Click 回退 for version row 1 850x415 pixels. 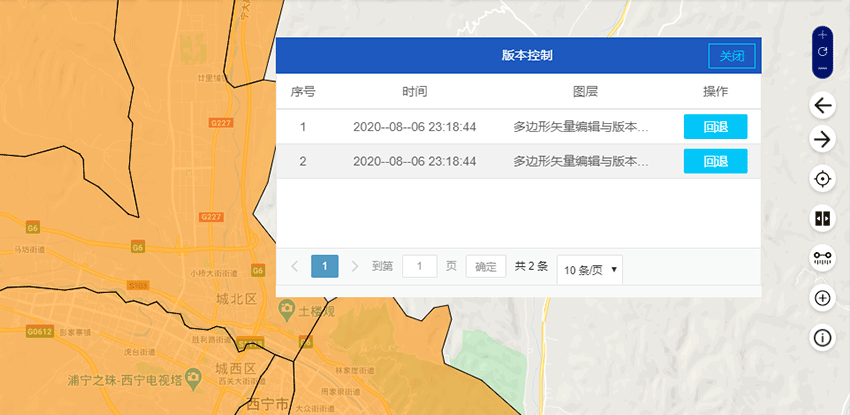click(x=715, y=127)
